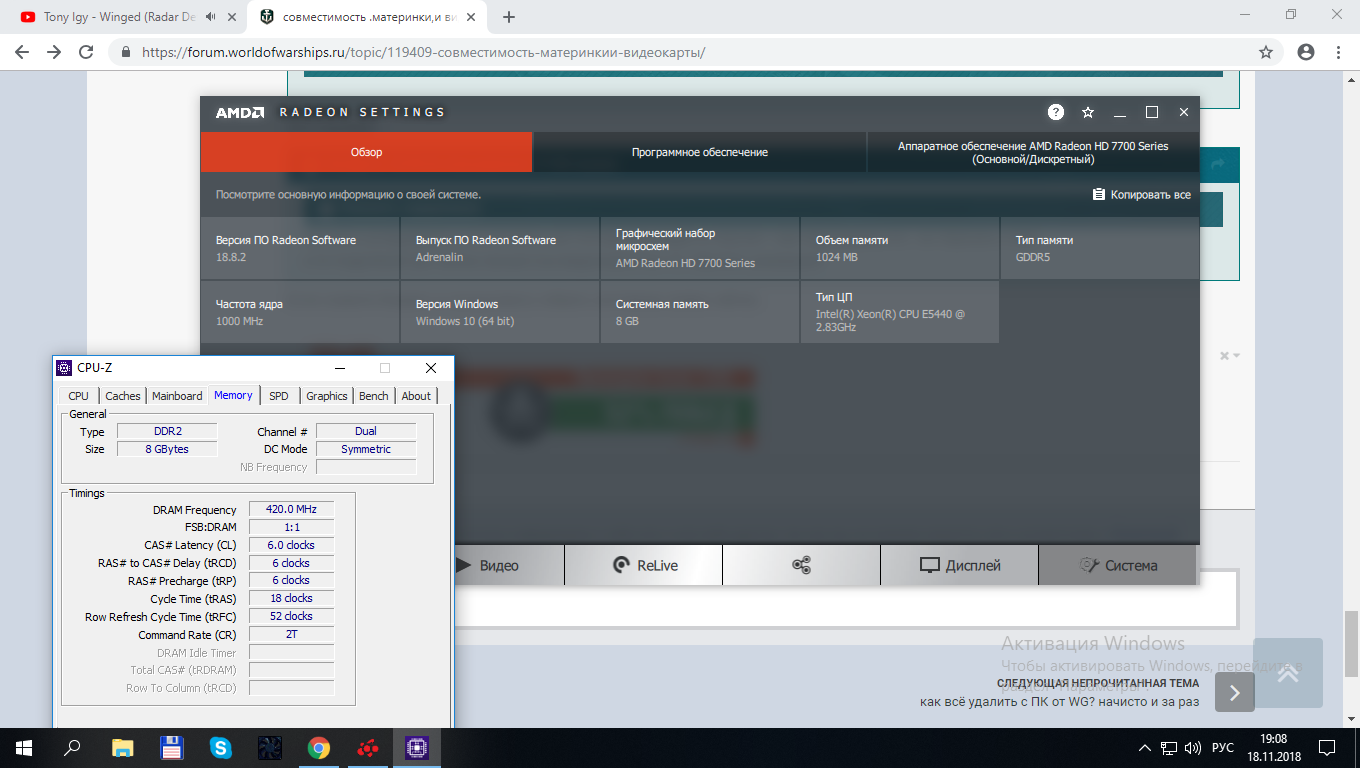The image size is (1360, 768).
Task: Click the Копировать все button
Action: (x=1142, y=195)
